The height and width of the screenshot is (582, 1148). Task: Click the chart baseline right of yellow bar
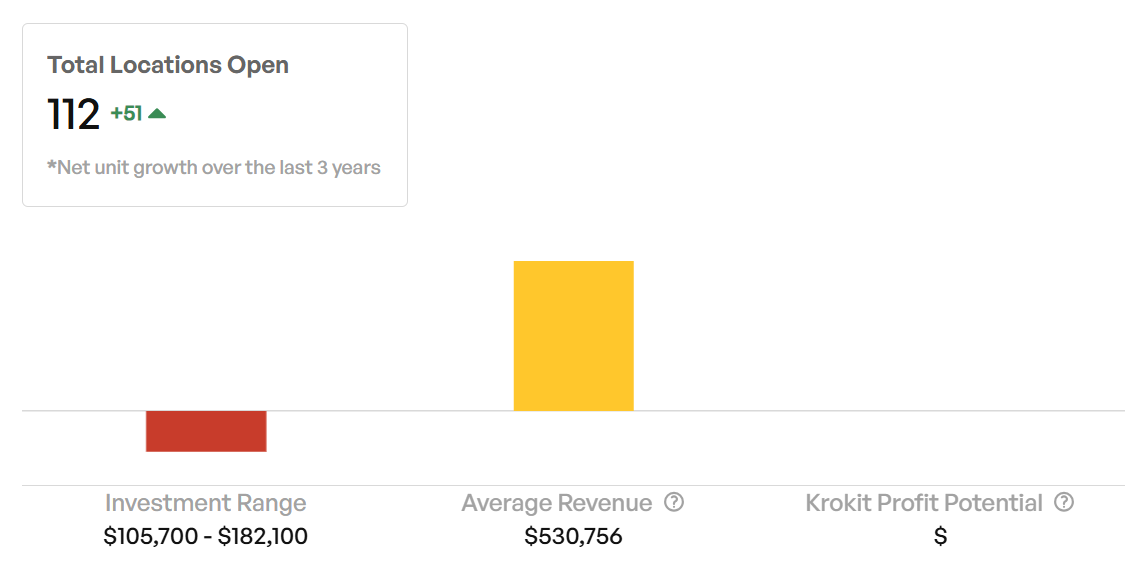880,411
